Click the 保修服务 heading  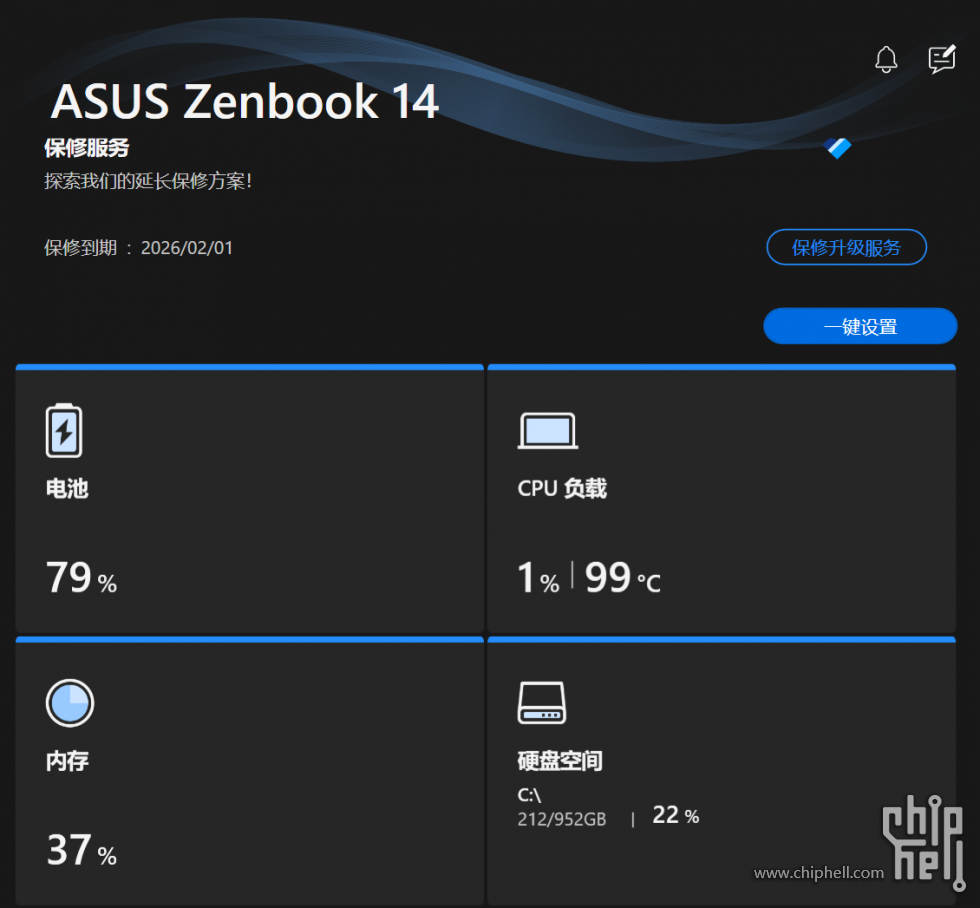[87, 148]
